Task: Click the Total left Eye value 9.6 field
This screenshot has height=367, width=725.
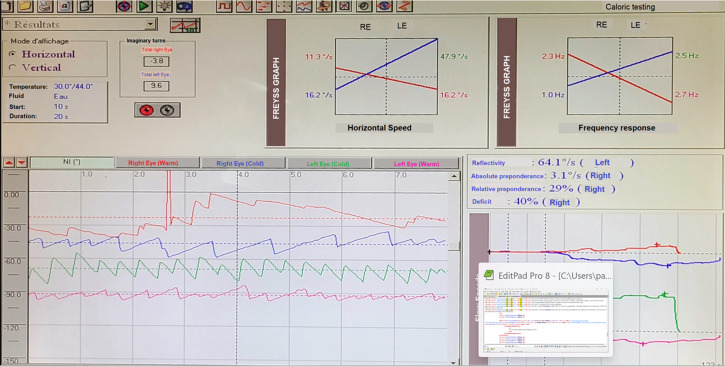Action: [x=156, y=86]
